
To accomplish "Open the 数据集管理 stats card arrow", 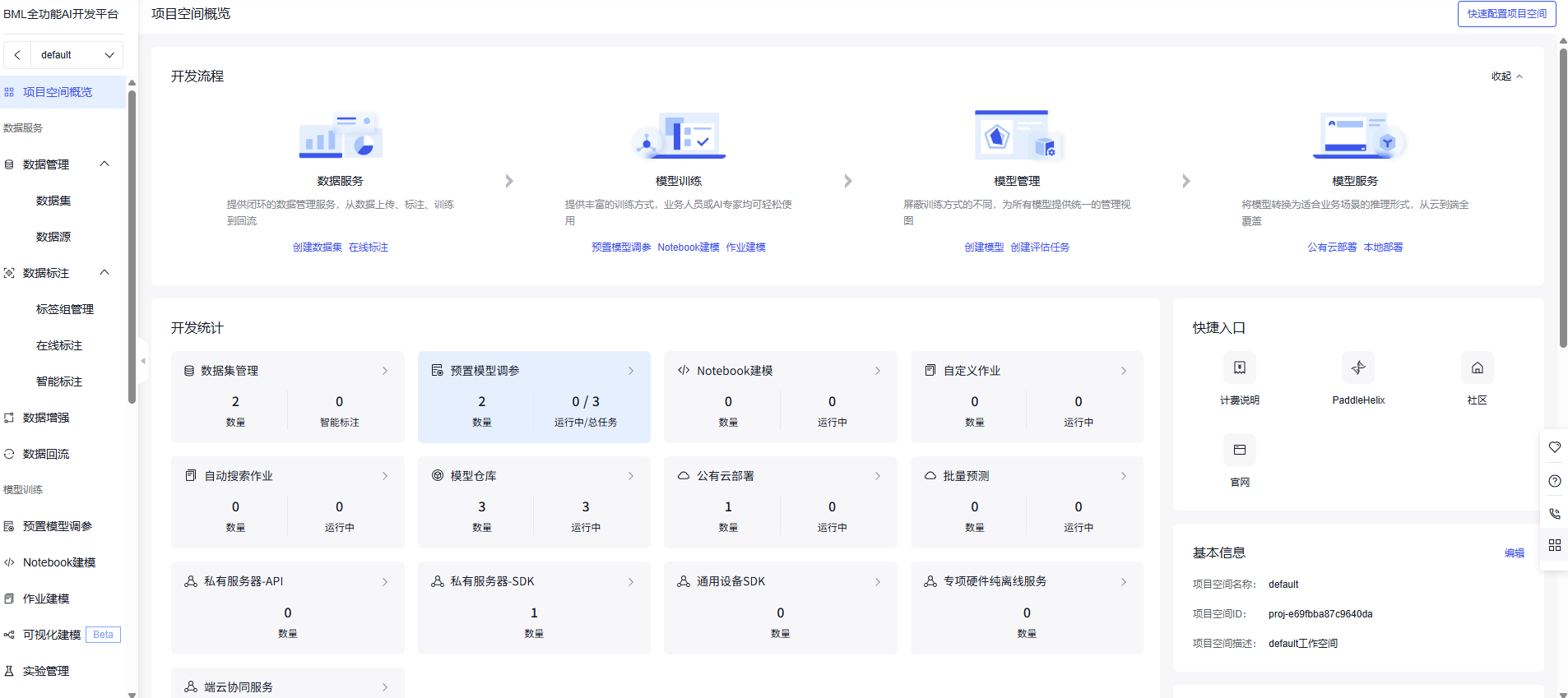I will (385, 371).
